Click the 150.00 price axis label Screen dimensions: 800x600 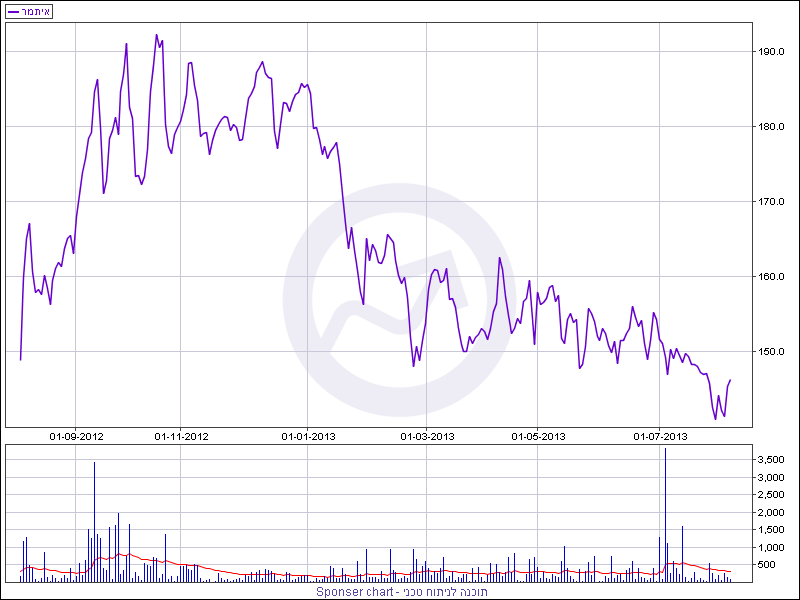[771, 352]
